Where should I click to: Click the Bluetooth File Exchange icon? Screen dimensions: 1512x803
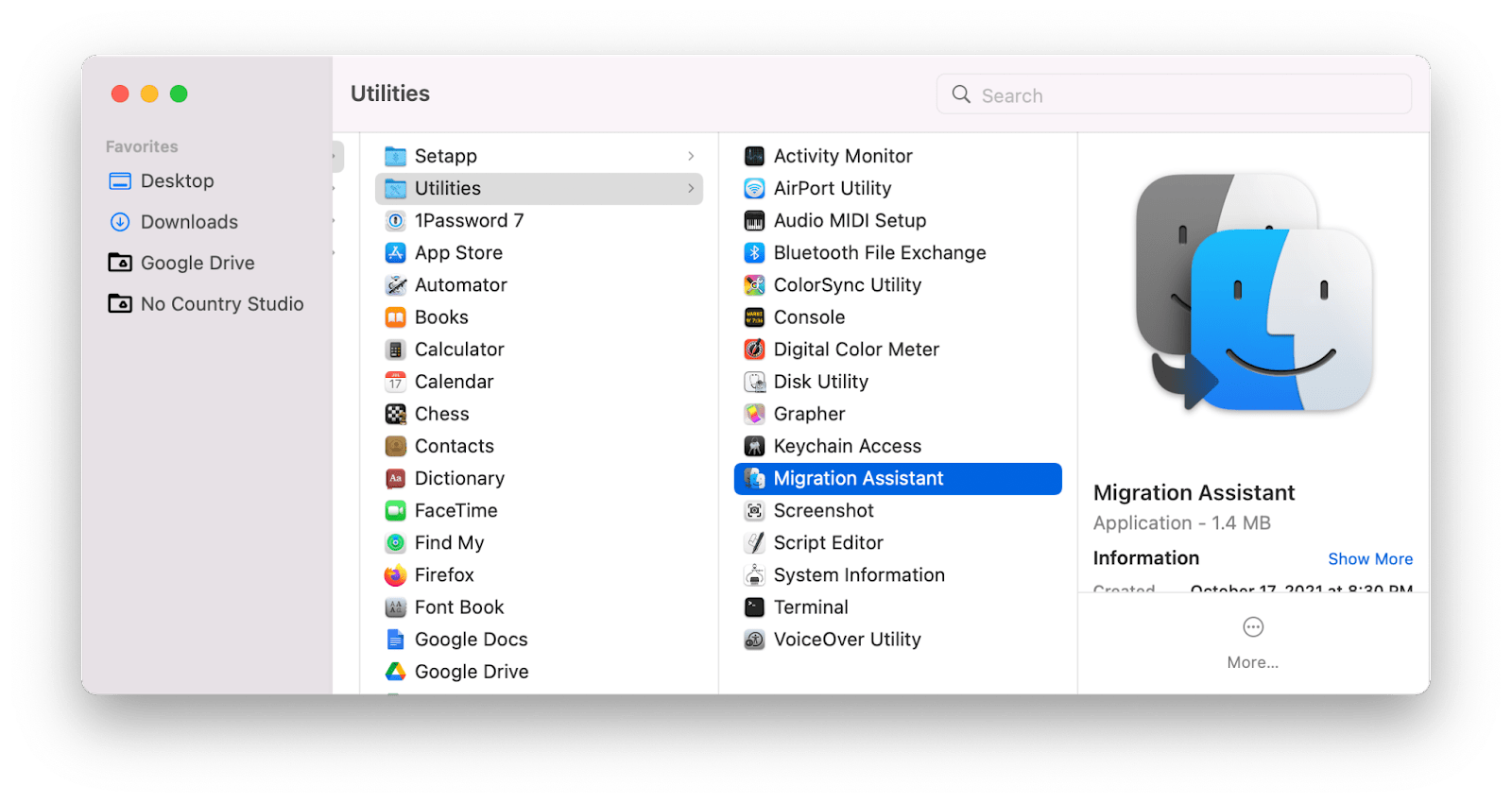[754, 252]
